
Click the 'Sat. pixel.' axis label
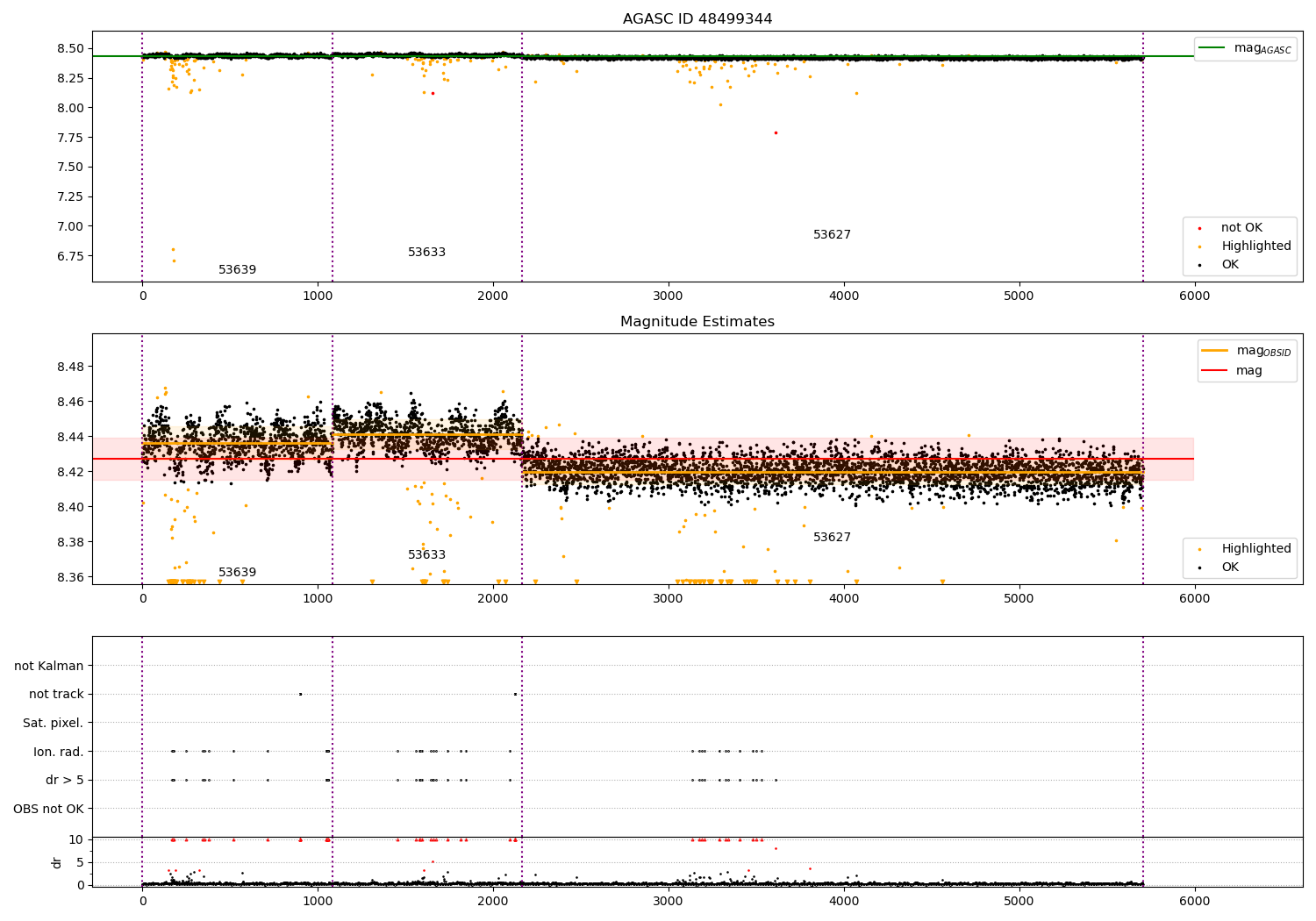tap(54, 724)
